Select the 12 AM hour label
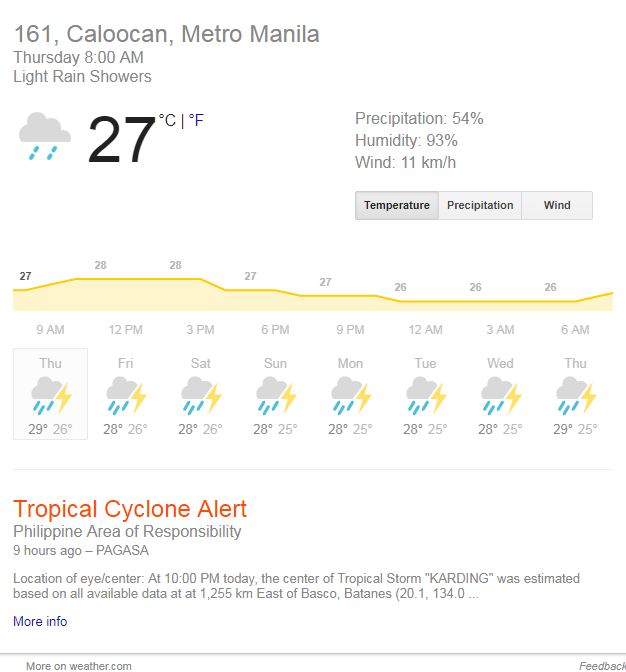The image size is (626, 672). [x=425, y=330]
